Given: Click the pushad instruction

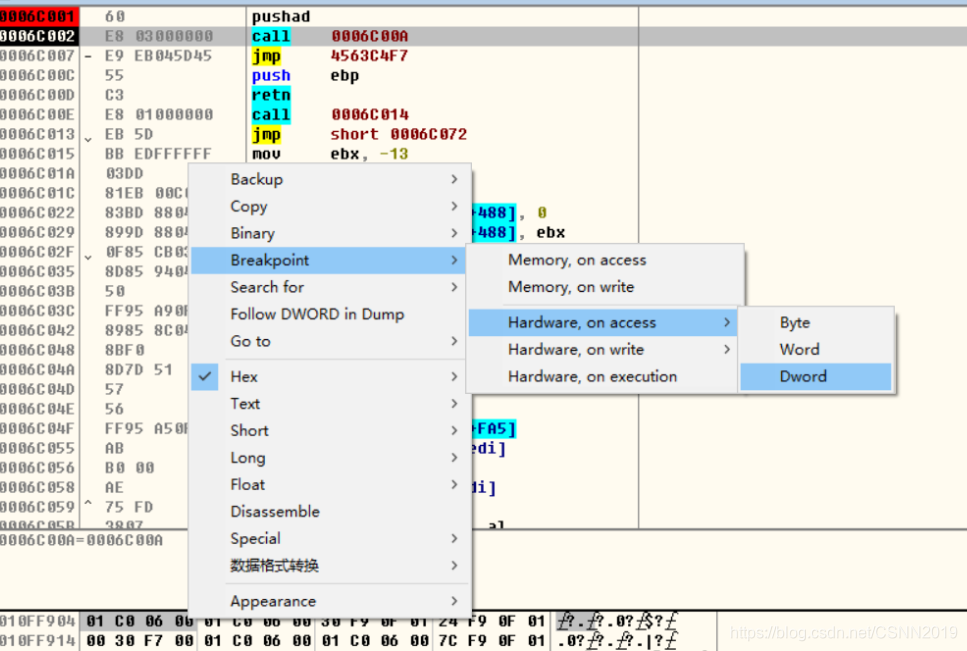Looking at the screenshot, I should point(281,17).
